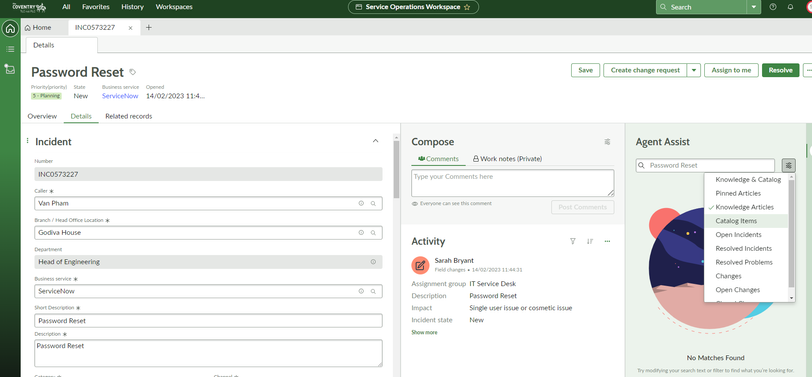The image size is (812, 377).
Task: Open the list view sidebar icon
Action: pos(10,49)
